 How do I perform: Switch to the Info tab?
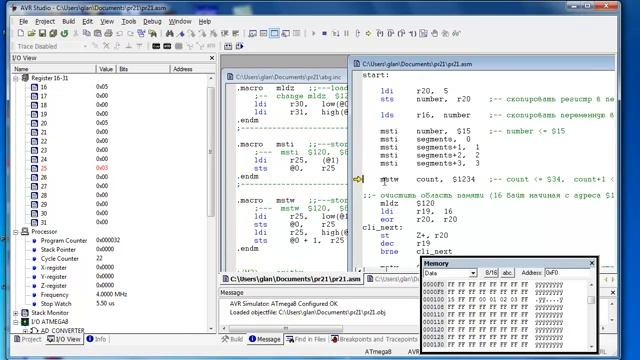(x=97, y=339)
